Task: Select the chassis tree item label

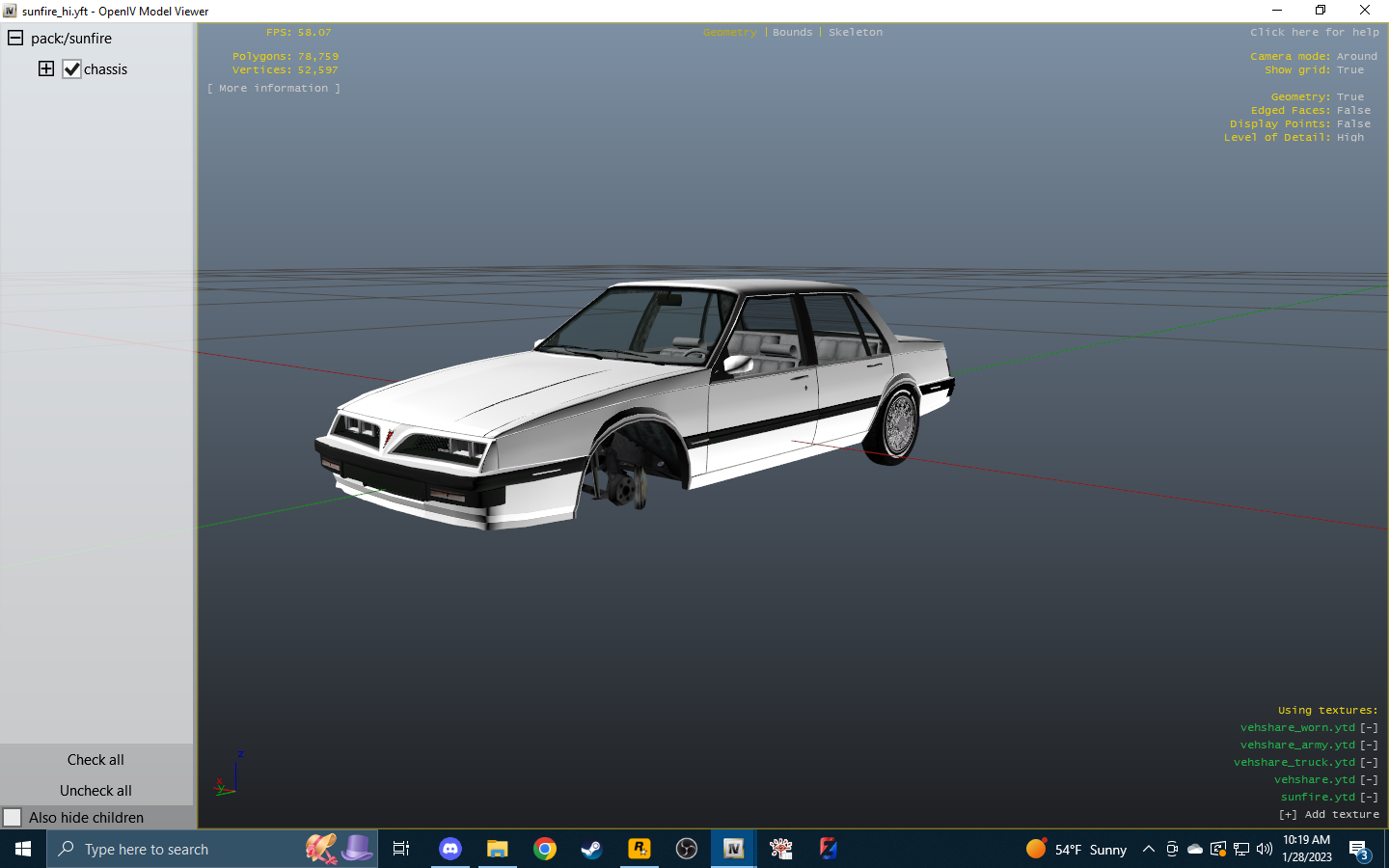Action: tap(105, 69)
